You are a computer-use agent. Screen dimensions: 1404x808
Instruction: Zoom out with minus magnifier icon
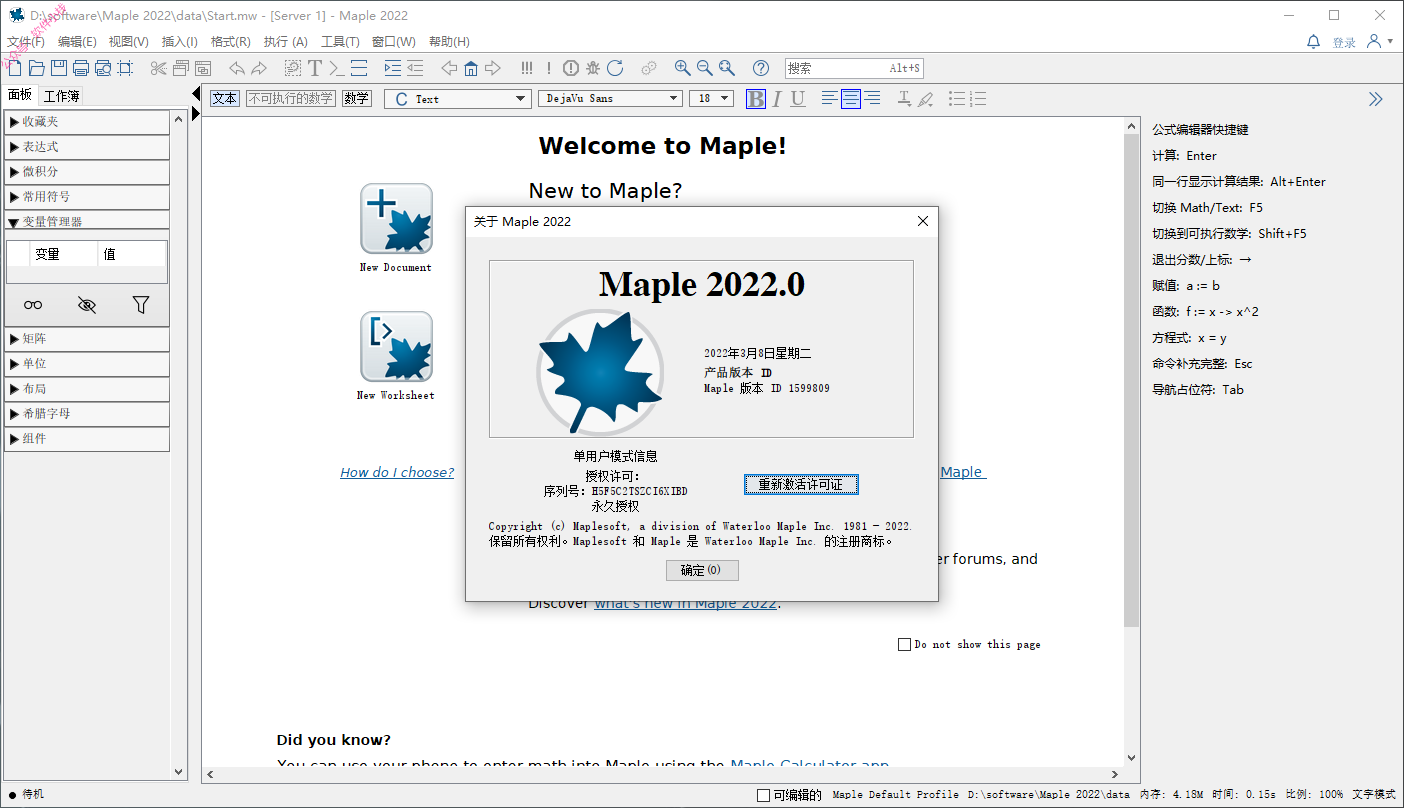(705, 68)
